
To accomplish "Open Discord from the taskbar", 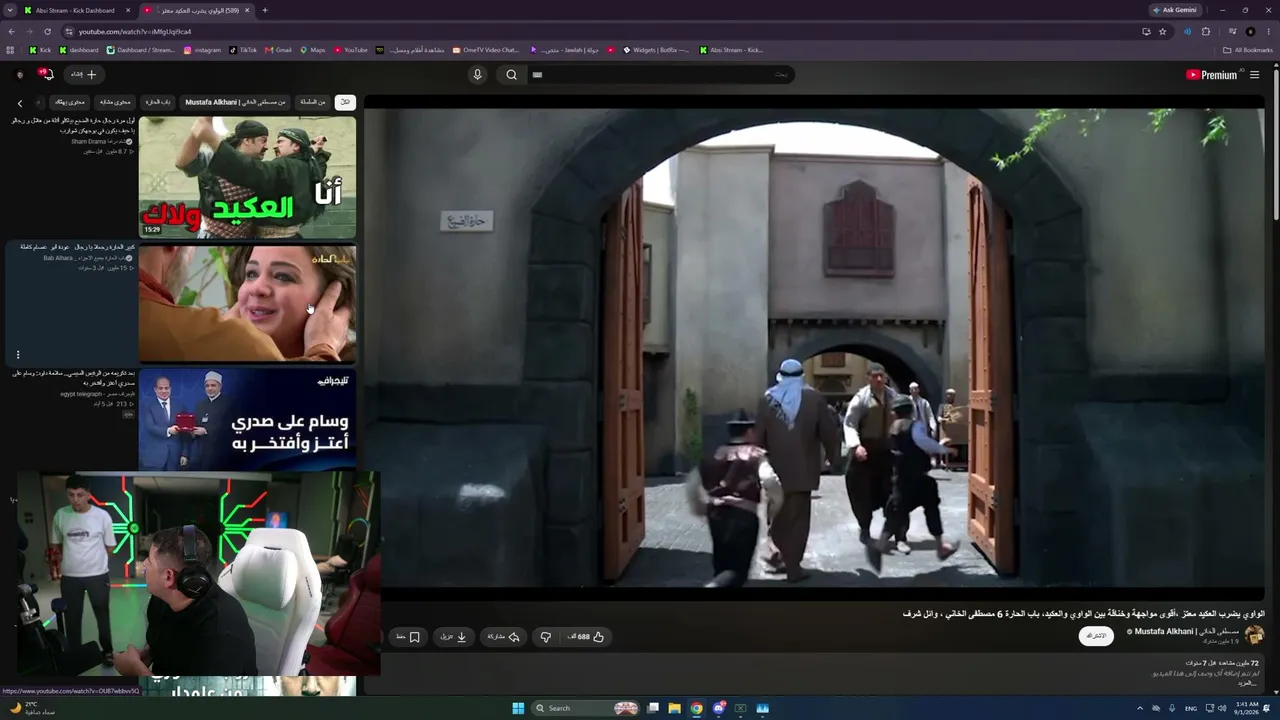I will tap(718, 708).
